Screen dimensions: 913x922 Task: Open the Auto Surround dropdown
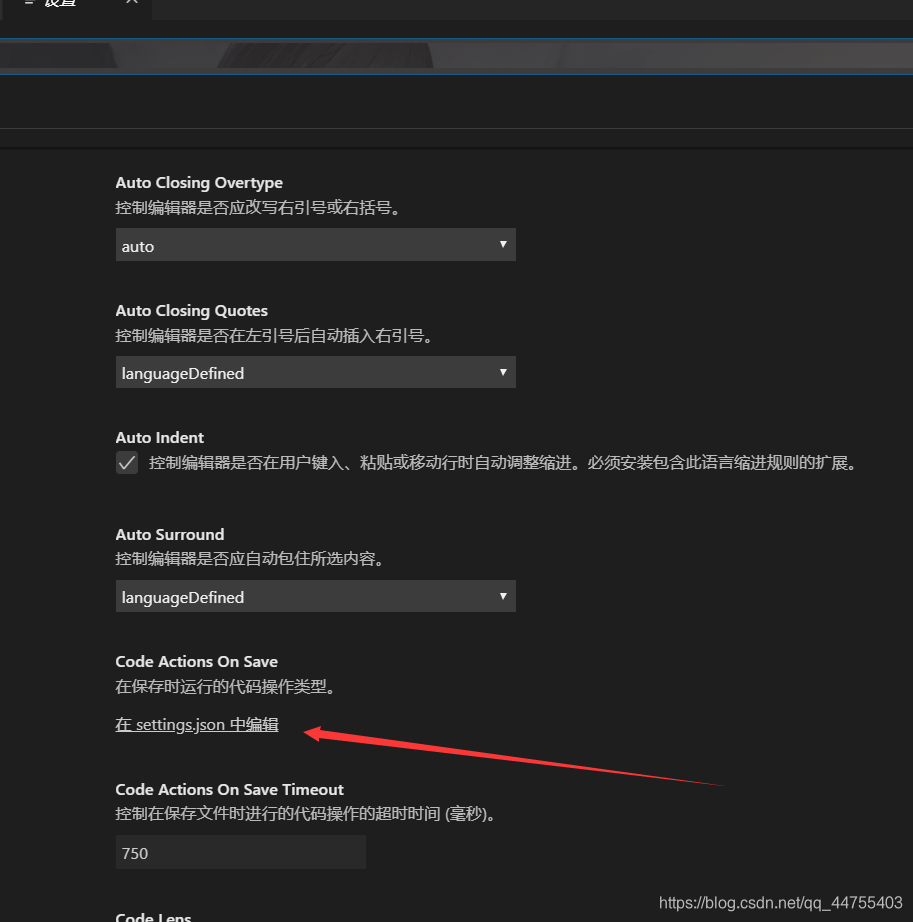tap(316, 596)
